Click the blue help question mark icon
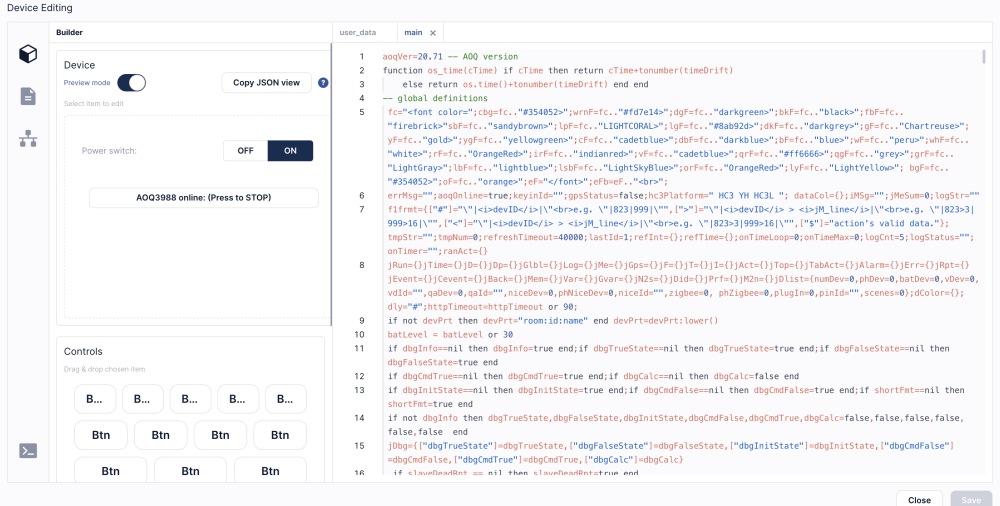This screenshot has height=506, width=1000. pyautogui.click(x=323, y=82)
